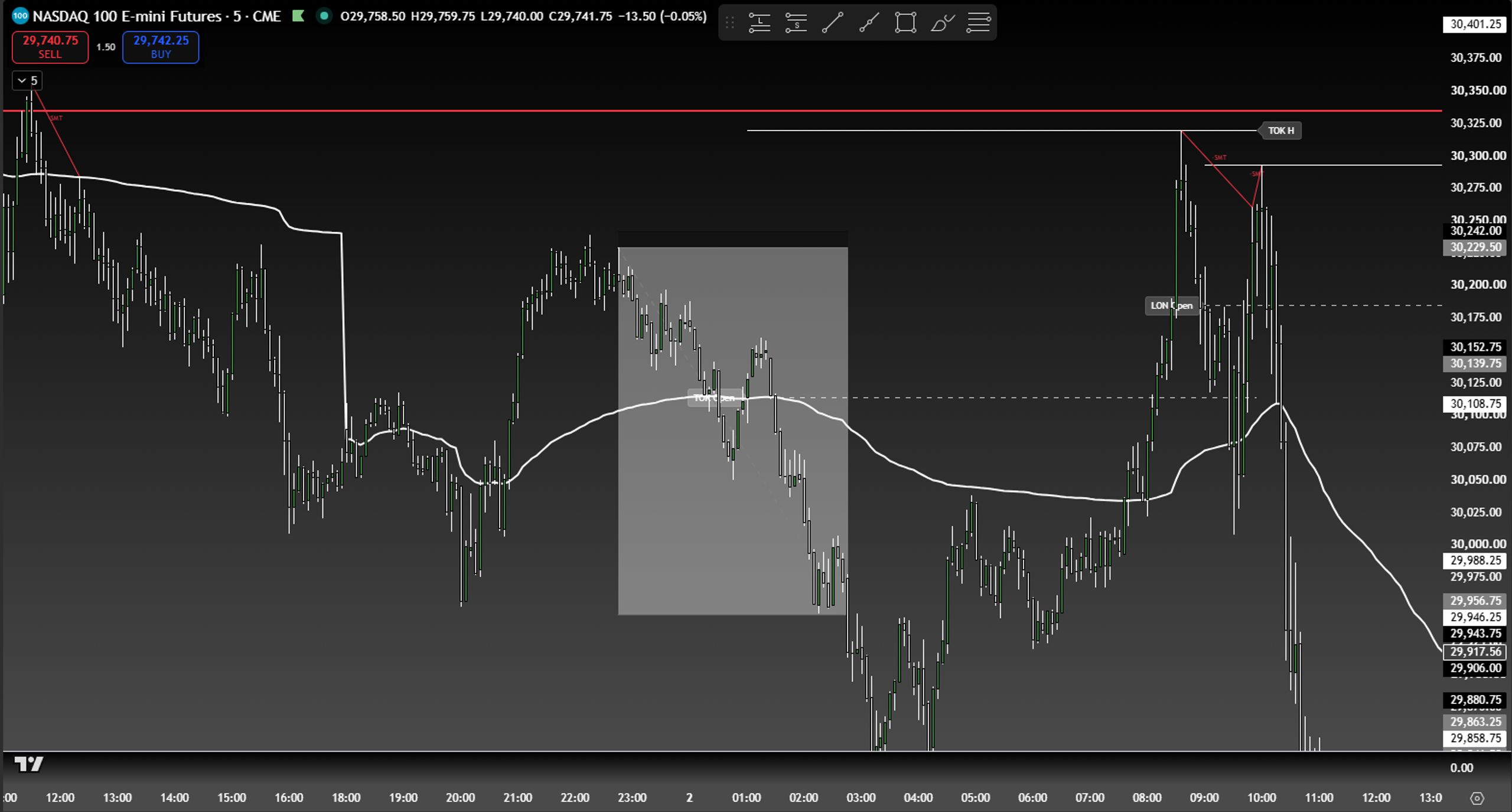Click the 30,401.25 price label

(1475, 24)
